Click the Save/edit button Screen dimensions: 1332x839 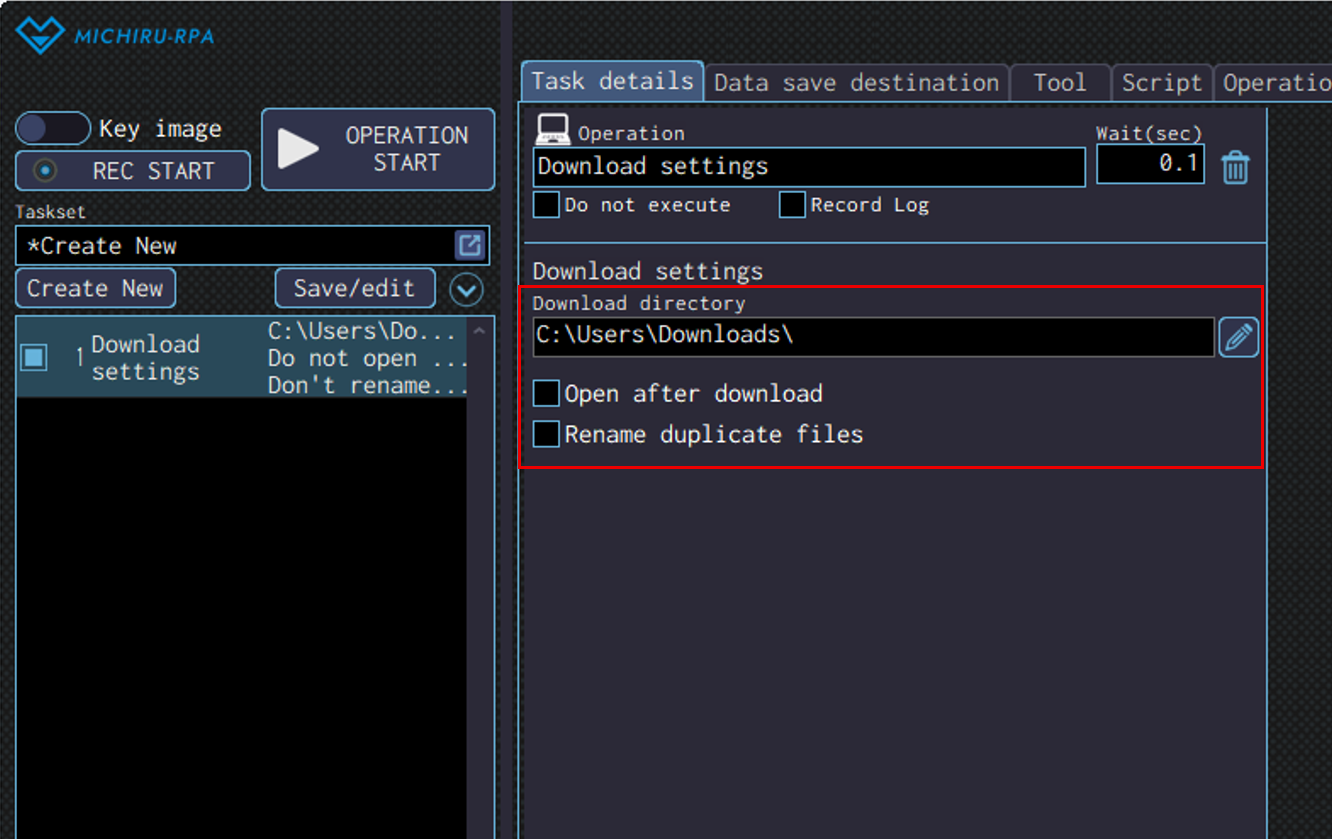point(354,289)
